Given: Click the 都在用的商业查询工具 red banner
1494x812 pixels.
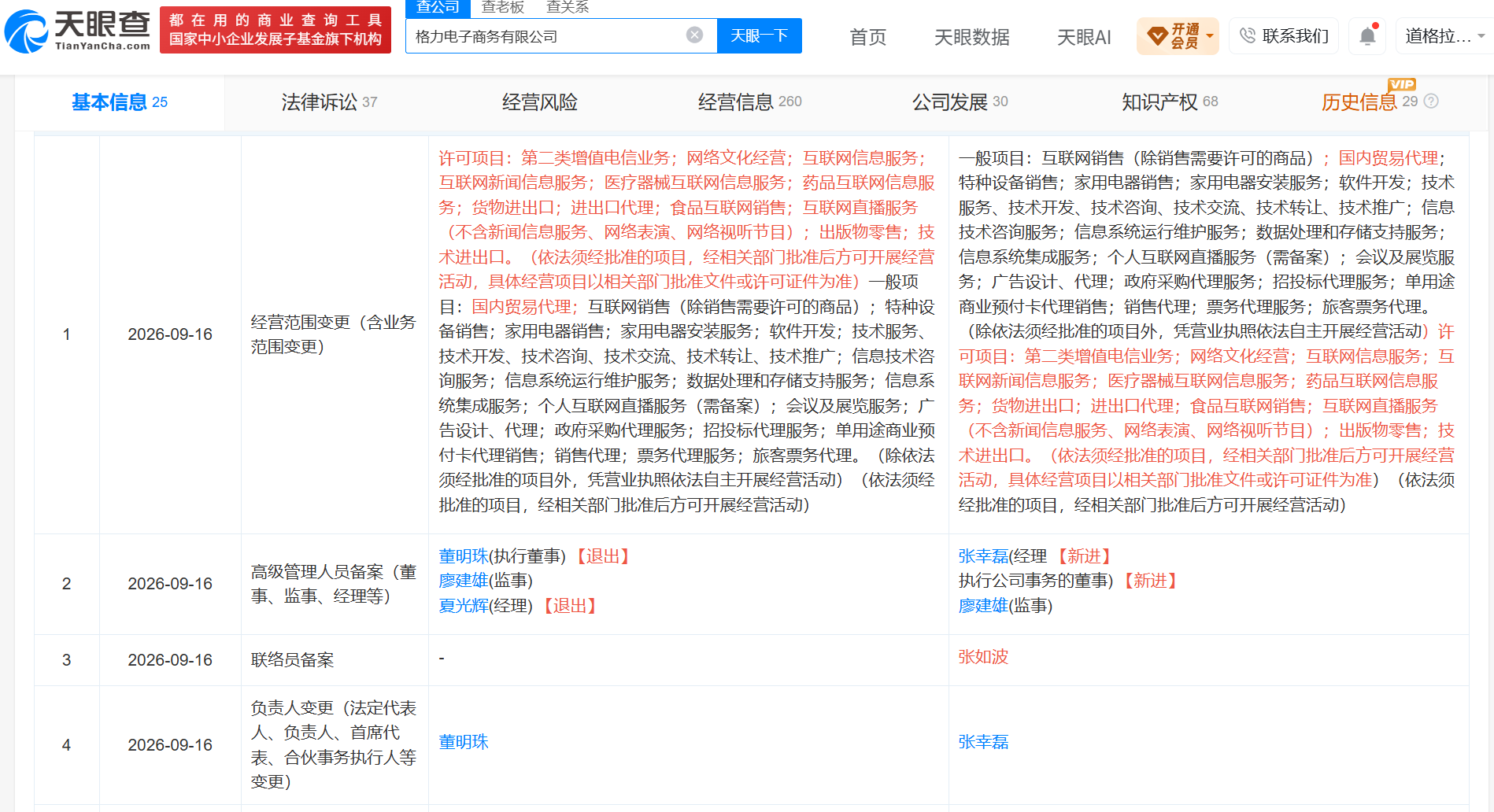Looking at the screenshot, I should coord(276,30).
